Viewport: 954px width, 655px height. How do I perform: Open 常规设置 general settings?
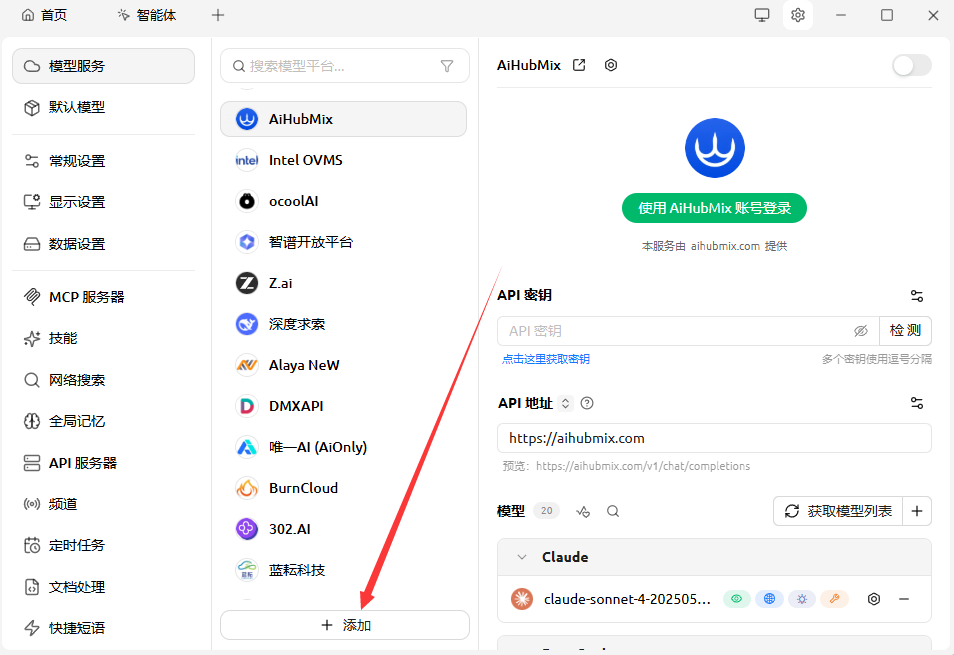click(x=103, y=161)
